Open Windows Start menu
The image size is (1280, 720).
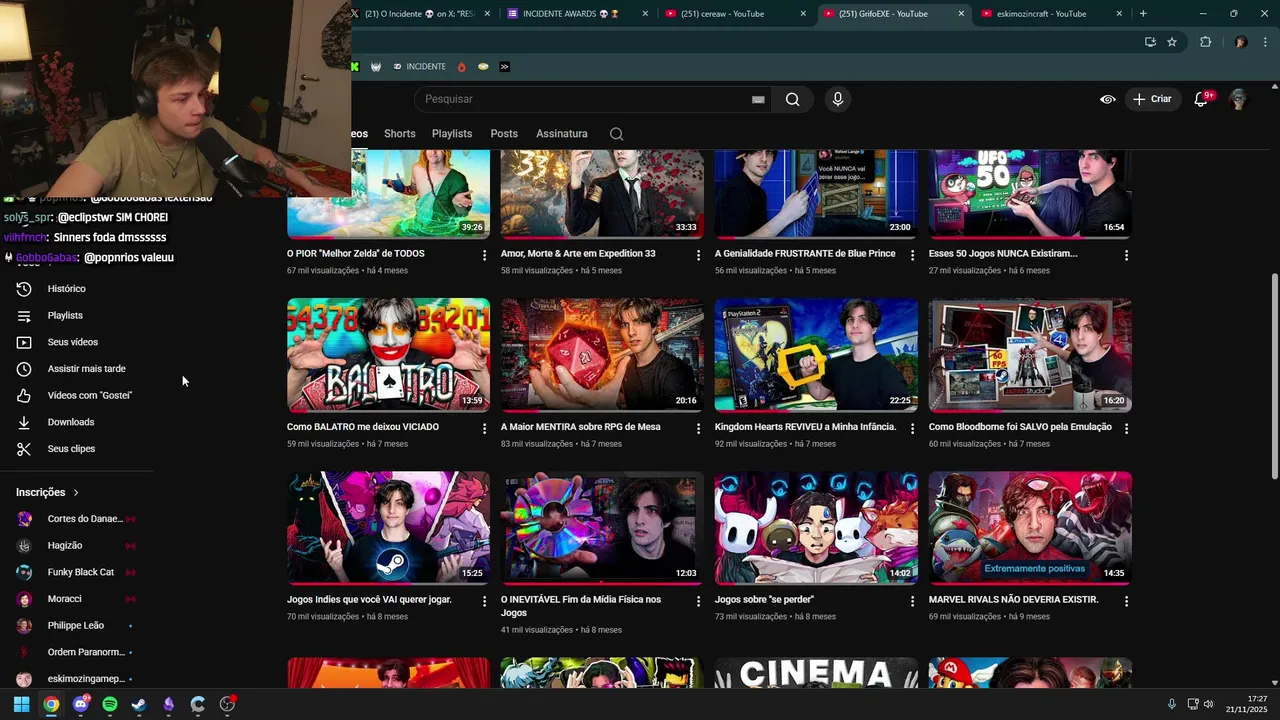pyautogui.click(x=21, y=704)
